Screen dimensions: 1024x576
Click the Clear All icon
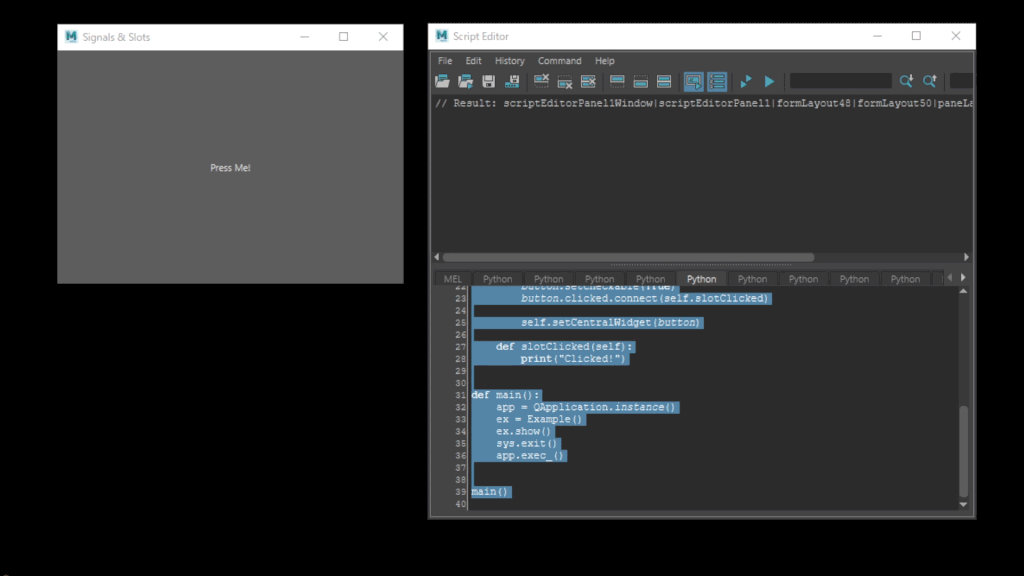[588, 81]
